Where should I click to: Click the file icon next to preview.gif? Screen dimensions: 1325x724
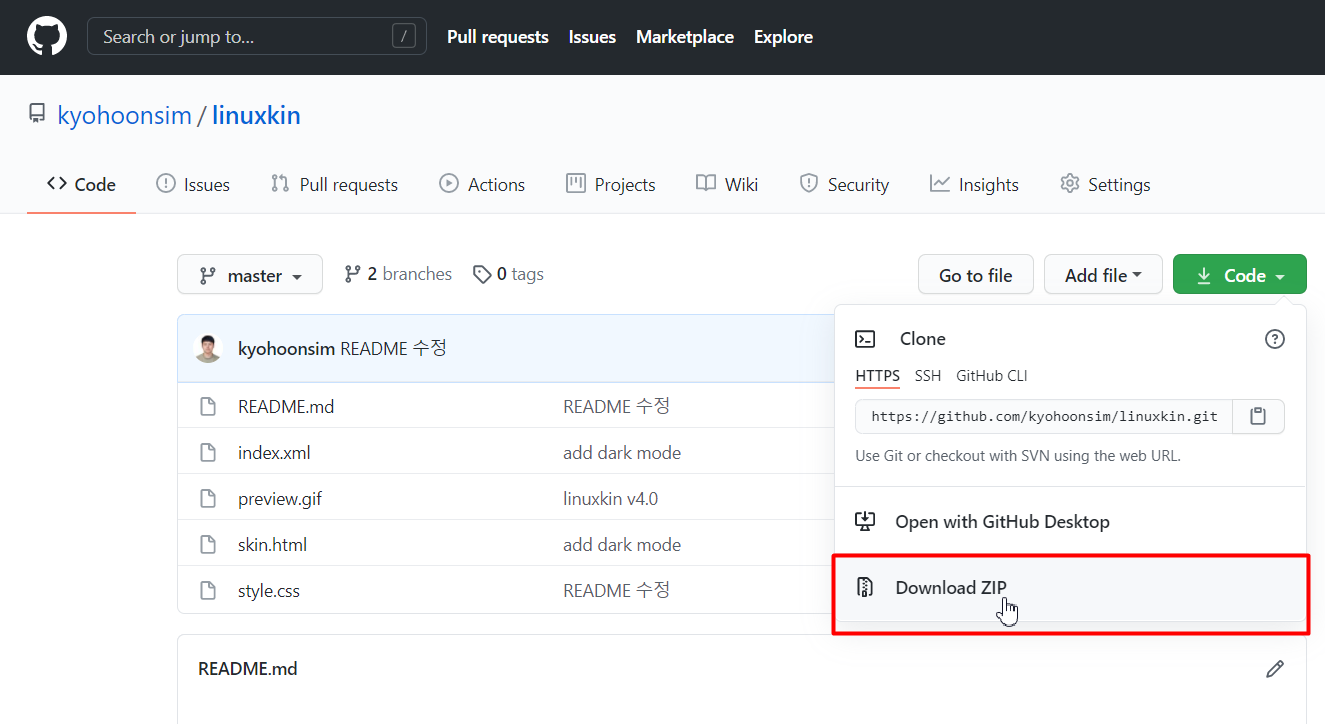click(208, 499)
